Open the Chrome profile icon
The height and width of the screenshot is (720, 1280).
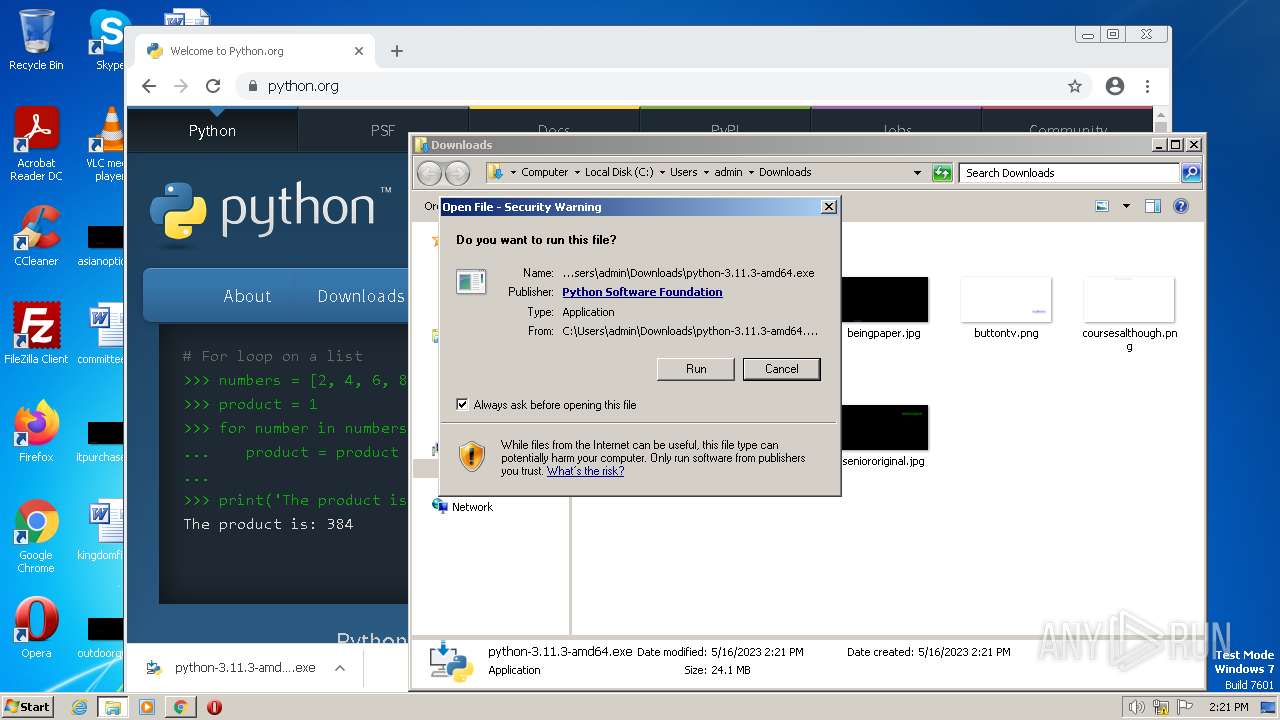point(1115,86)
